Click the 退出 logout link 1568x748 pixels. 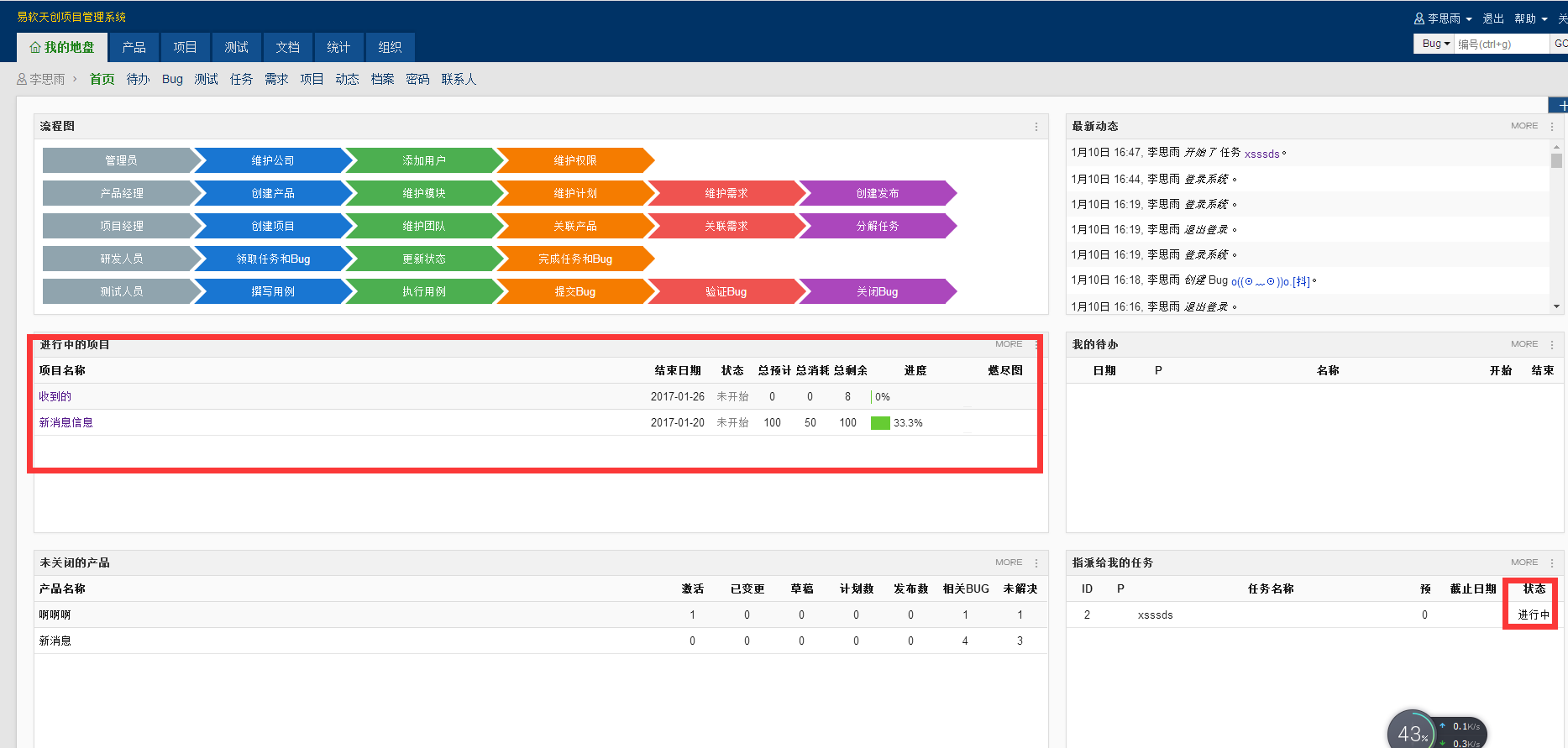[x=1492, y=18]
